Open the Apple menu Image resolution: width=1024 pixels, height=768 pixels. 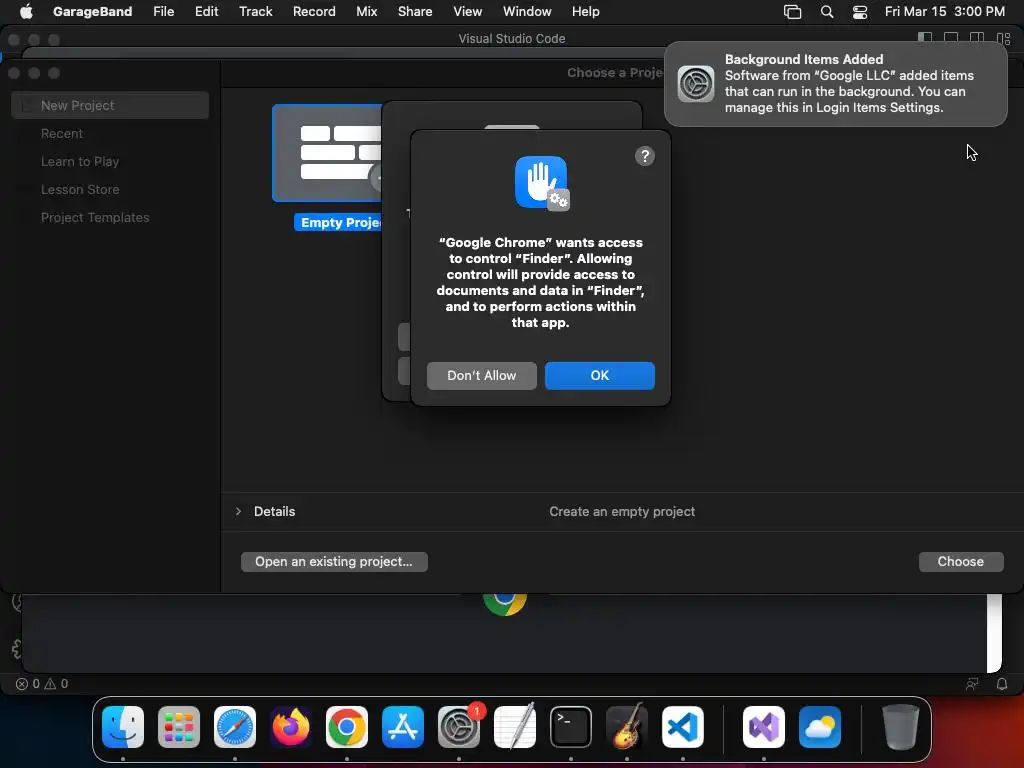click(26, 11)
